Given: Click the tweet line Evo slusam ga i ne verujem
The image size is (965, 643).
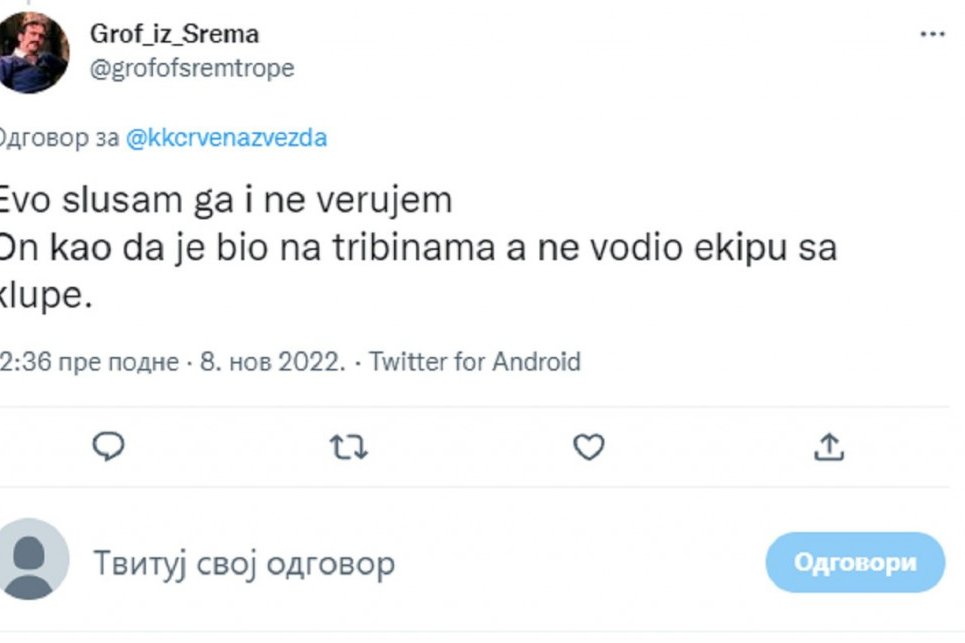Looking at the screenshot, I should coord(225,200).
